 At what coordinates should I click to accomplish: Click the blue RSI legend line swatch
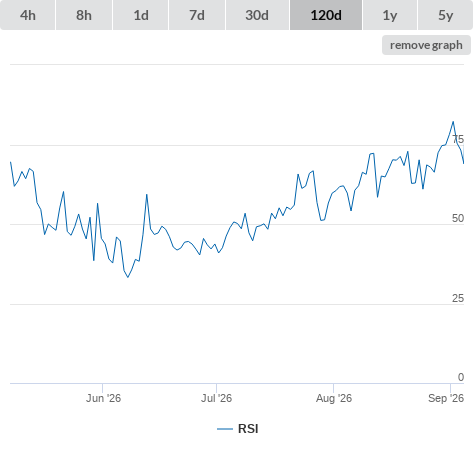click(225, 429)
